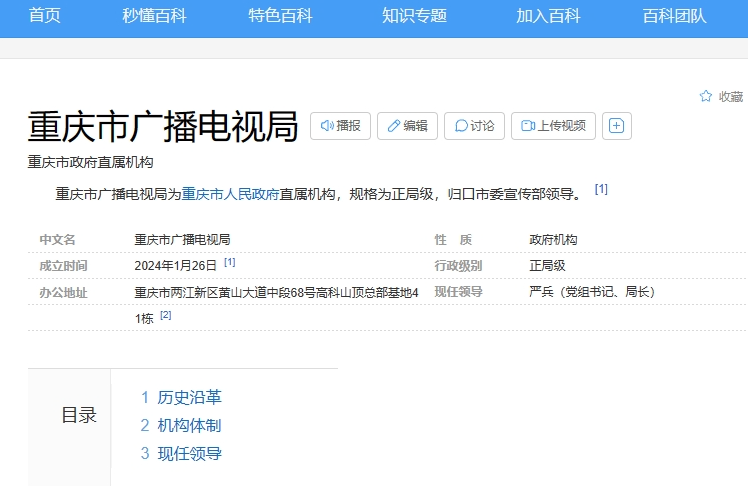
Task: Open reference [1] after the summary sentence
Action: pos(601,189)
